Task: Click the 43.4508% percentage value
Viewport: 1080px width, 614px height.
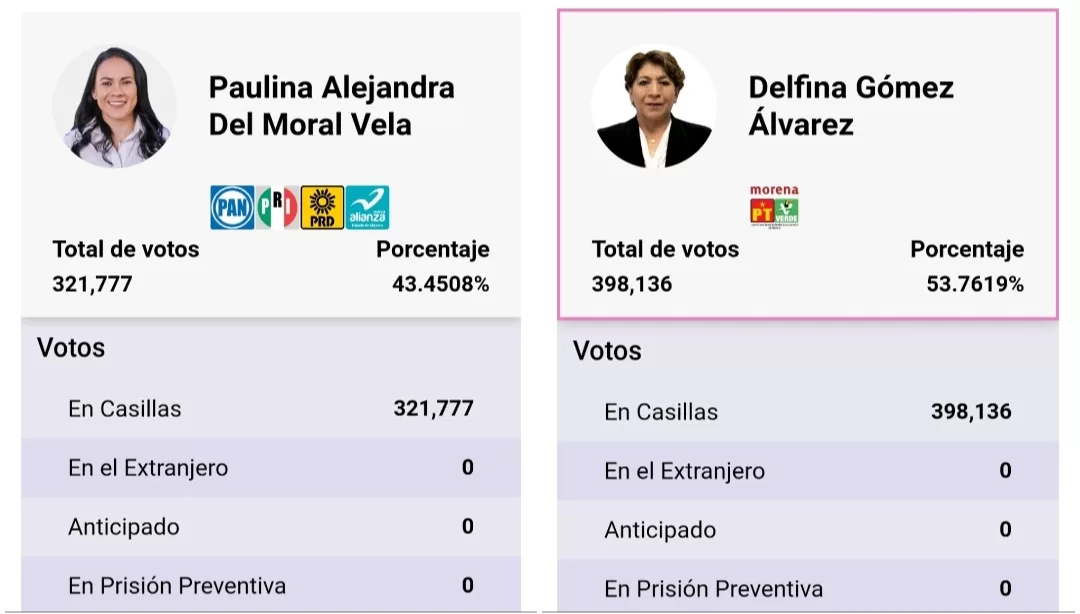Action: coord(440,284)
